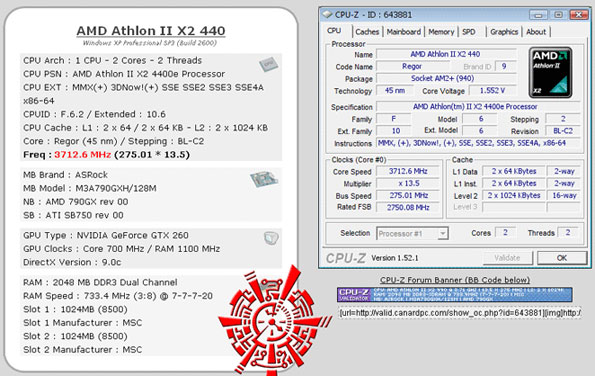Open the Processor #1 selection dropdown
Viewport: 595px width, 376px height.
[412, 233]
